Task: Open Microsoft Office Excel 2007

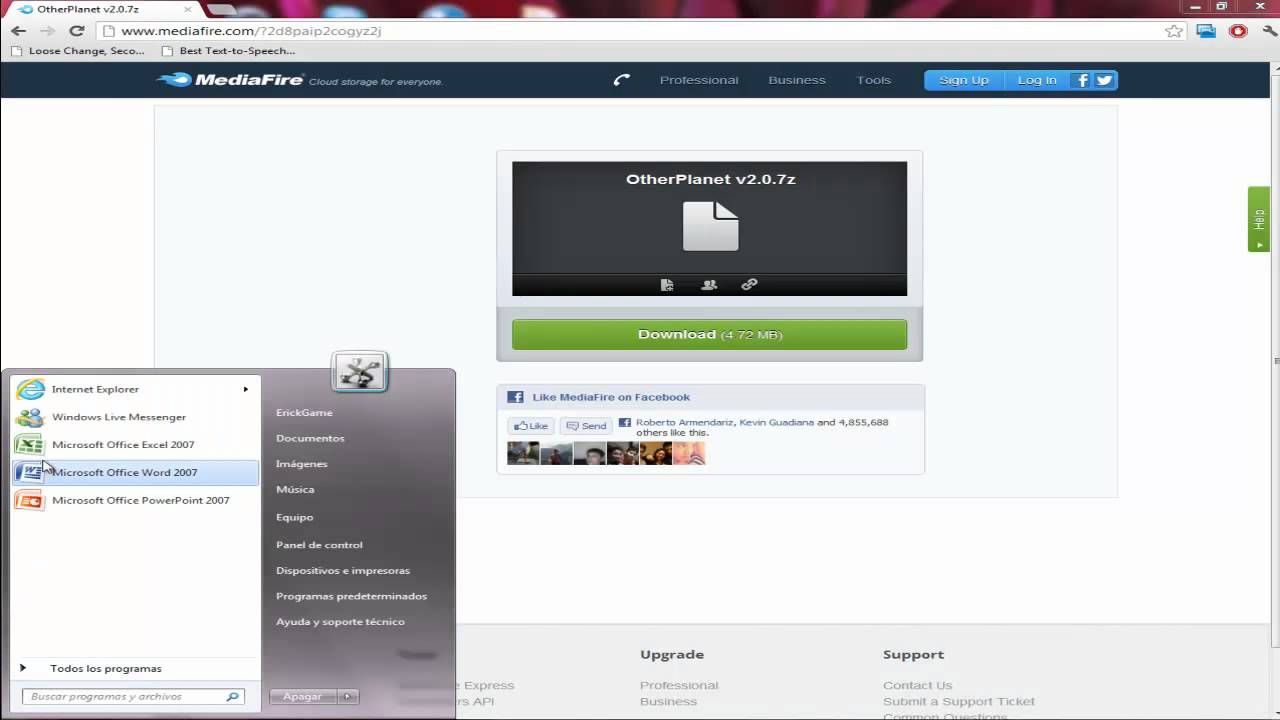Action: [135, 444]
